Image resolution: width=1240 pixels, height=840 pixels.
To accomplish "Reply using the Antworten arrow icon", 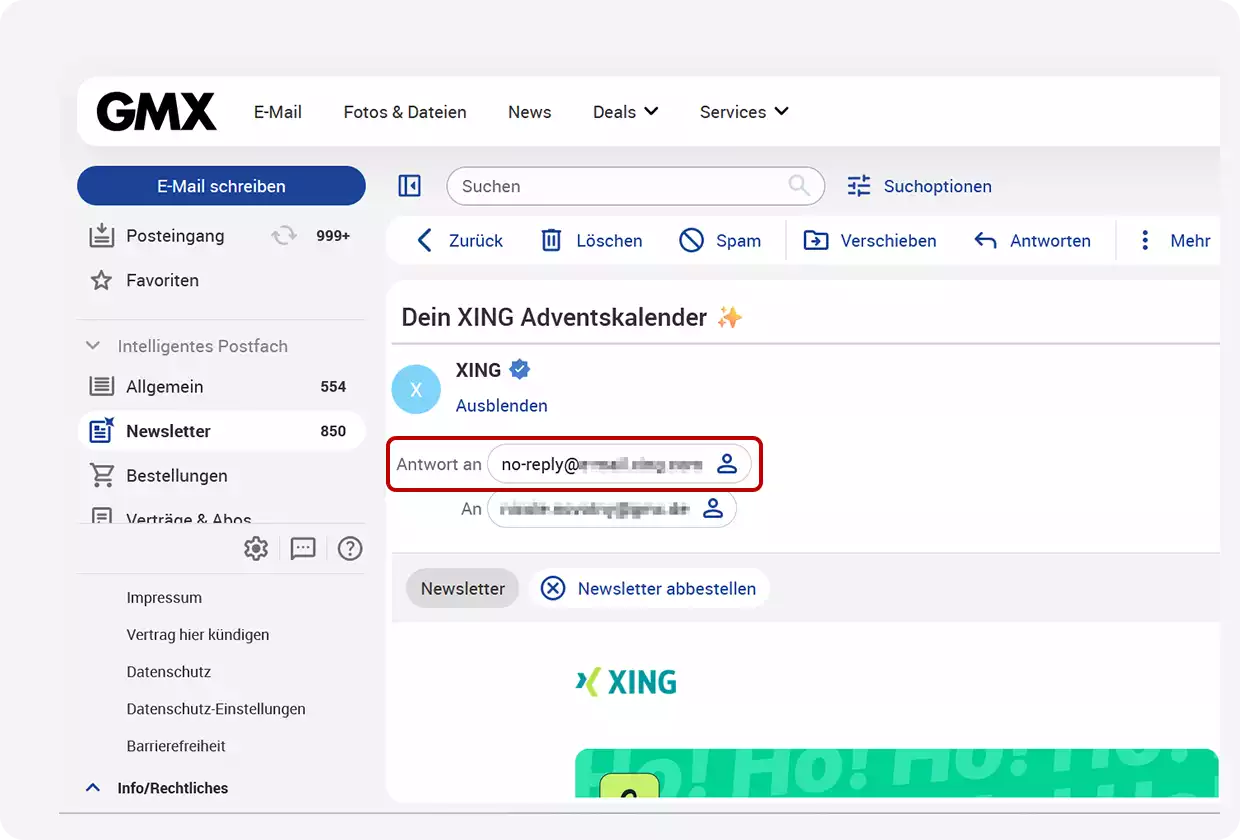I will (x=985, y=240).
